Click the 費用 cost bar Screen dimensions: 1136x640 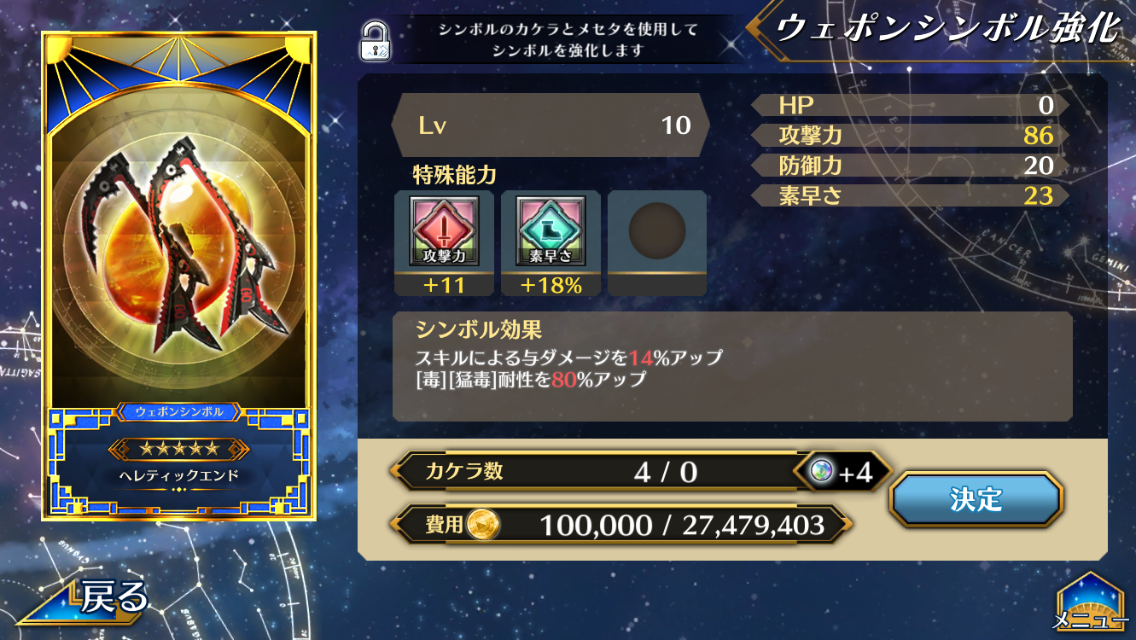[621, 524]
